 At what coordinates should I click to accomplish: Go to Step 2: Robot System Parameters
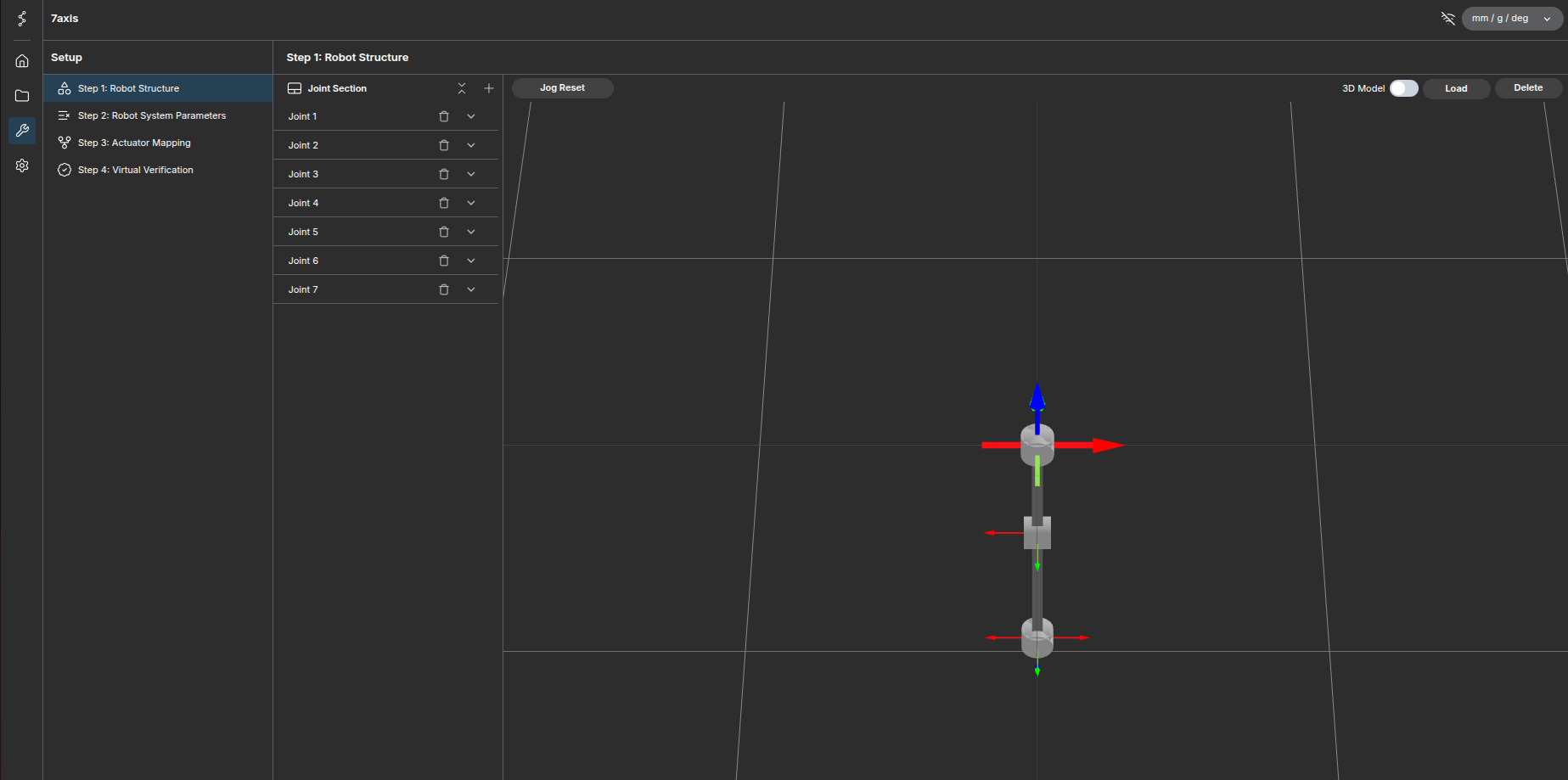tap(152, 115)
